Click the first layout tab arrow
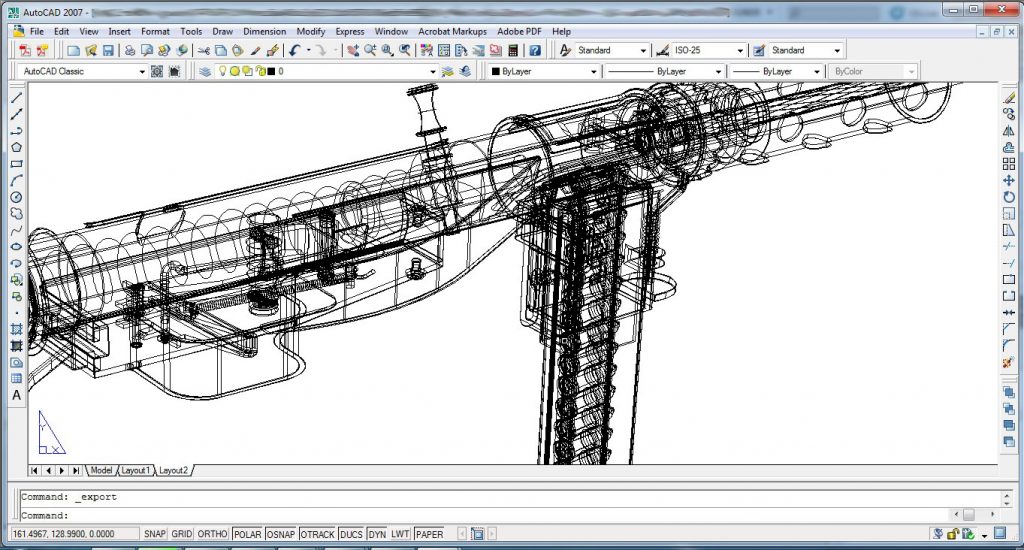This screenshot has height=550, width=1024. pyautogui.click(x=34, y=470)
